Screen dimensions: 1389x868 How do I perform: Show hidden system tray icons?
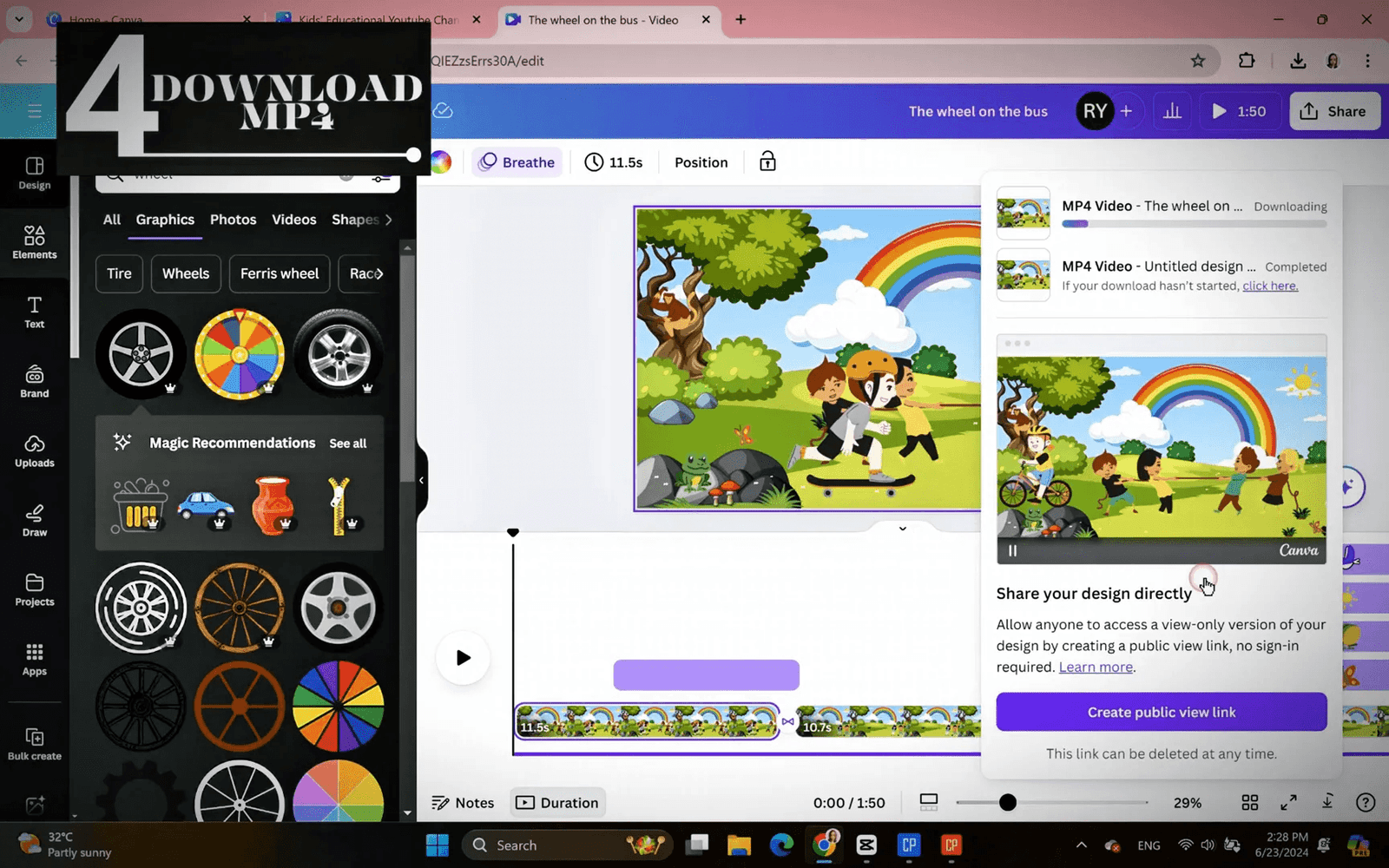tap(1081, 845)
